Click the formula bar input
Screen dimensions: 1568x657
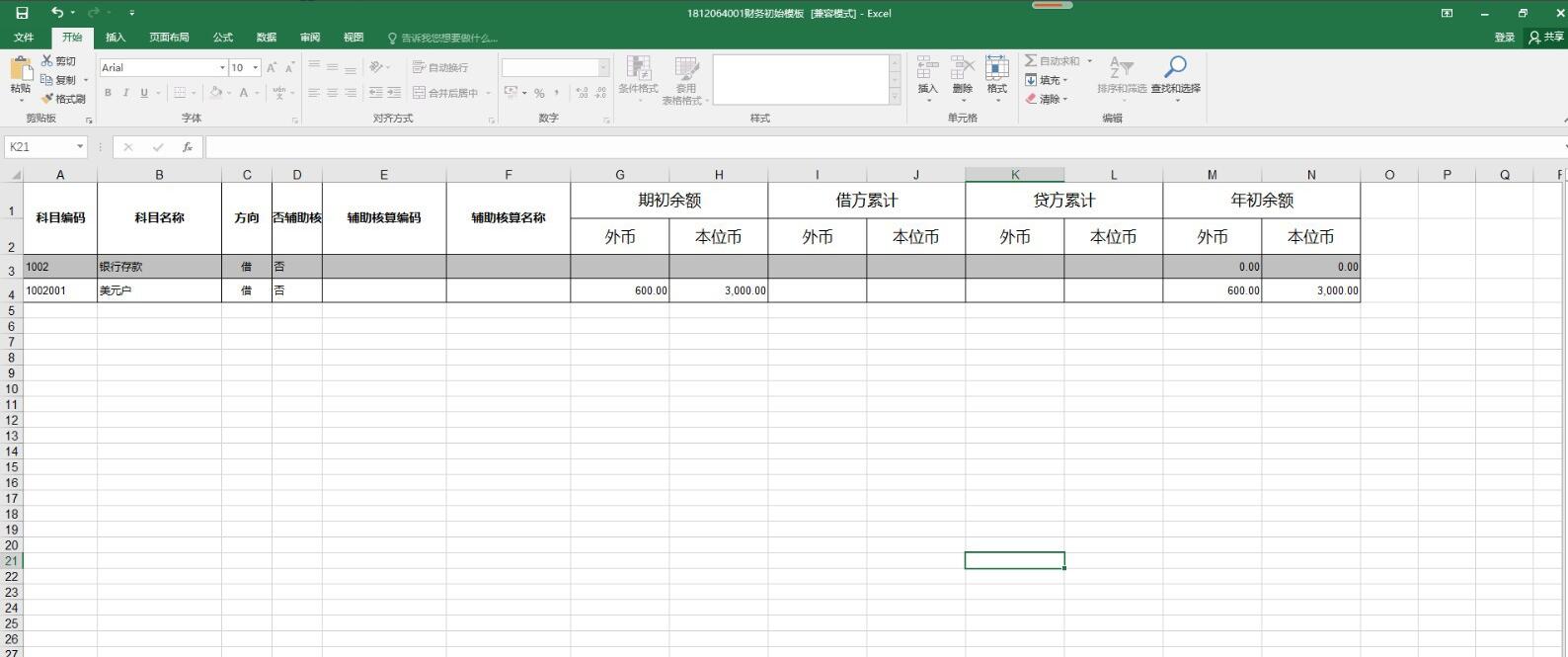pos(884,146)
